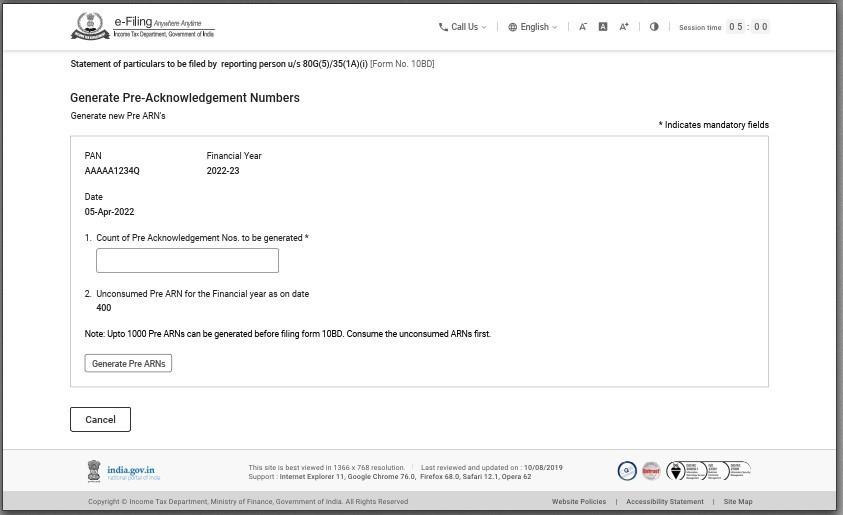Click the red Entrust security badge

pos(651,471)
